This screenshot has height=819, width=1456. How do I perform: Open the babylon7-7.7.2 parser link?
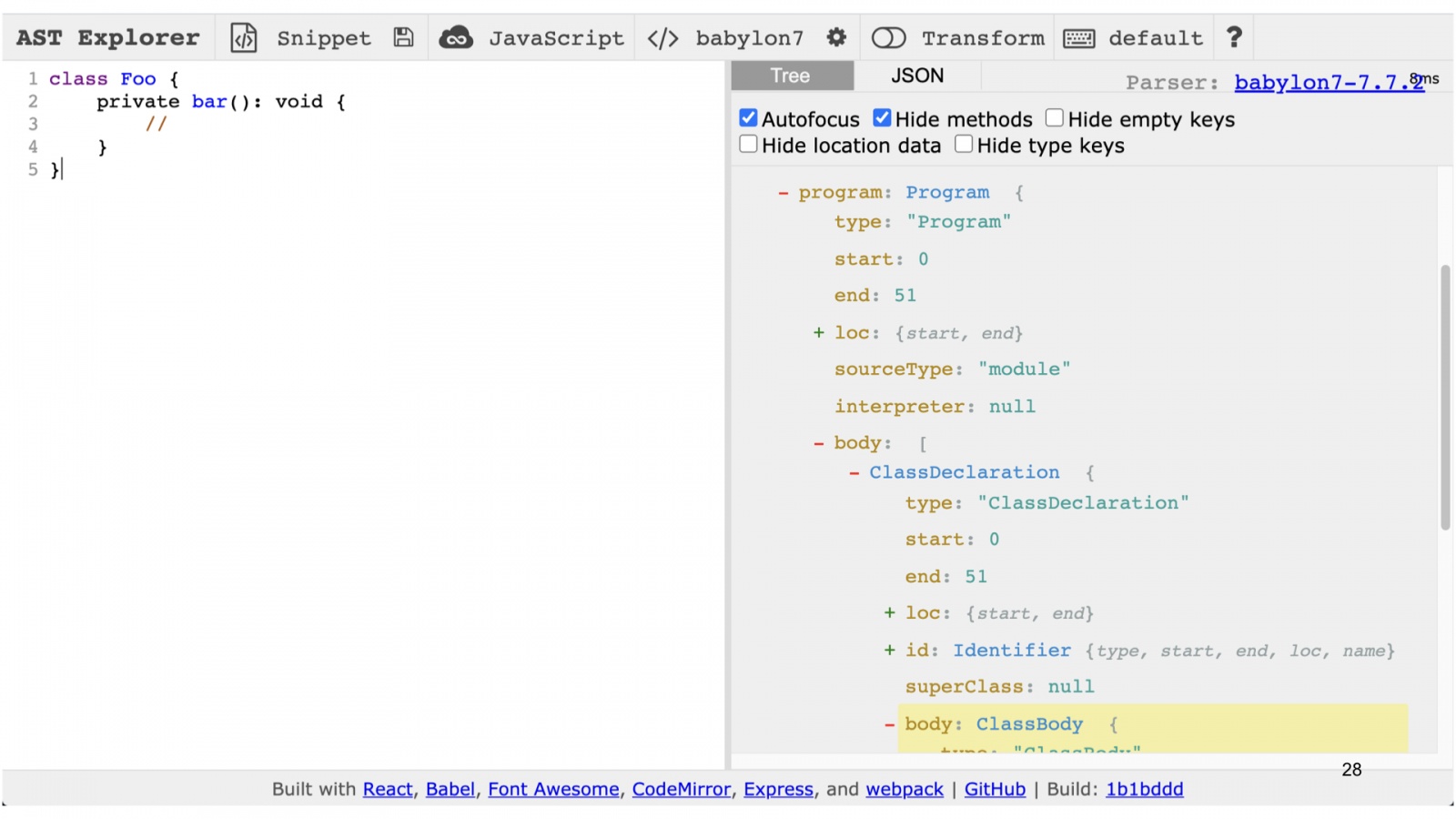[1328, 83]
